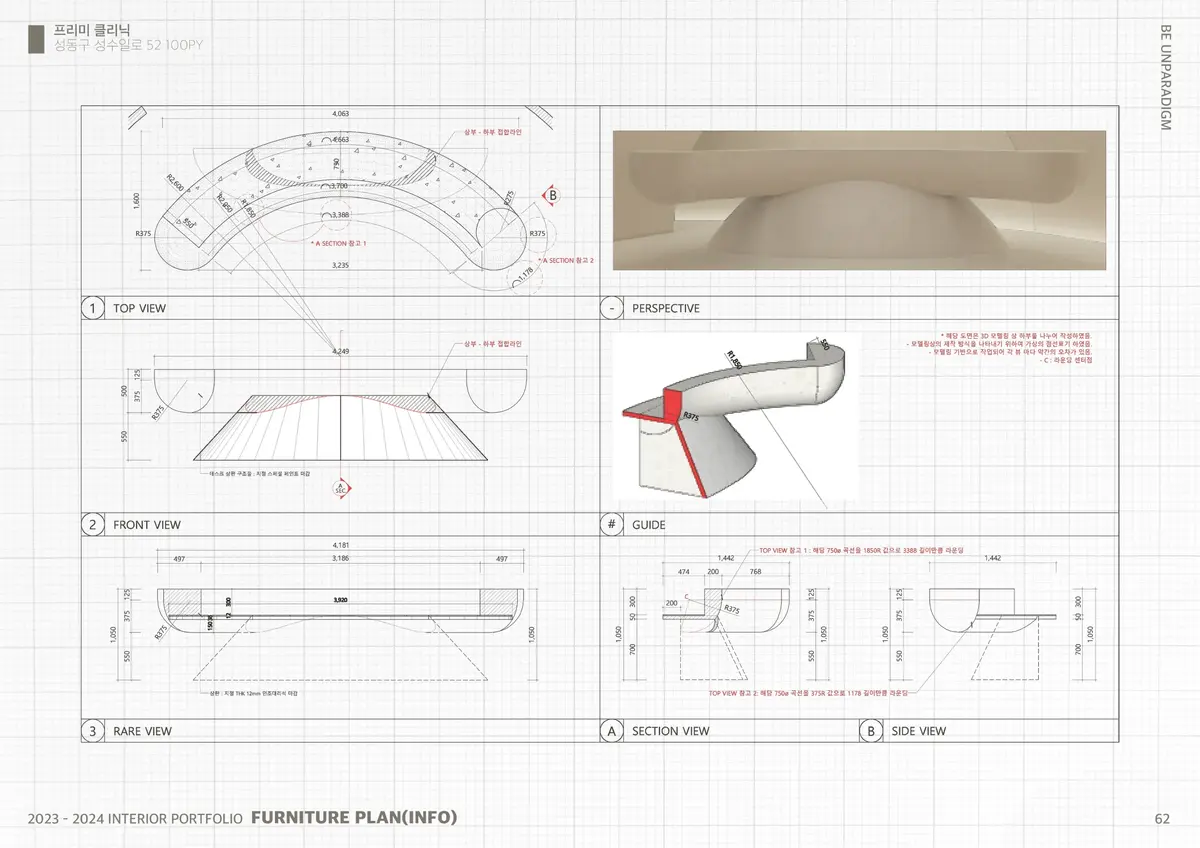
Task: Click the circled letter A beside SECTION VIEW
Action: [x=611, y=731]
